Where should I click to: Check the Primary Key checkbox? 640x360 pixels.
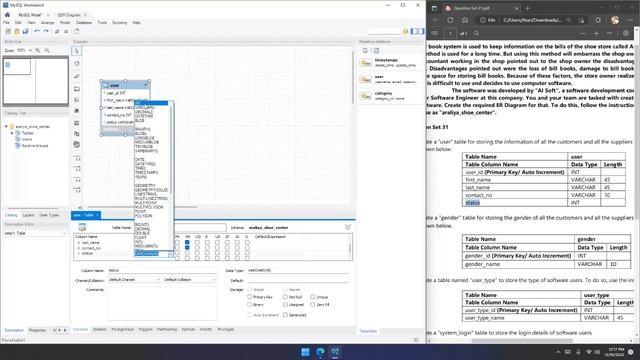(249, 297)
